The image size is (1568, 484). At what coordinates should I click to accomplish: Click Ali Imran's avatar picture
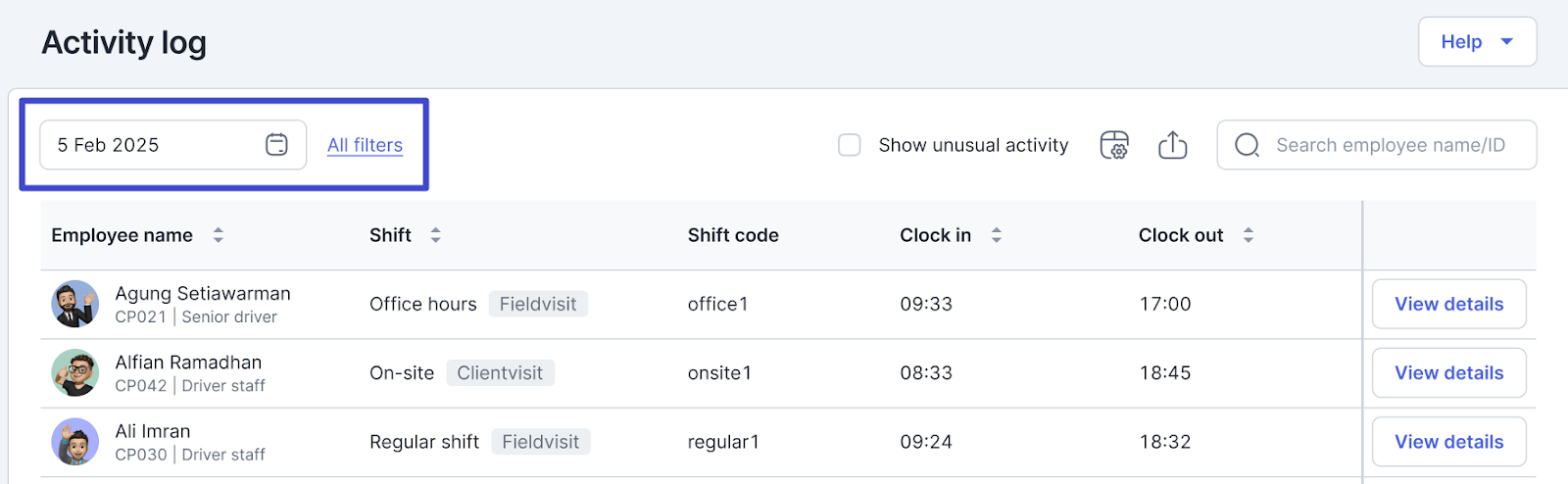(75, 442)
